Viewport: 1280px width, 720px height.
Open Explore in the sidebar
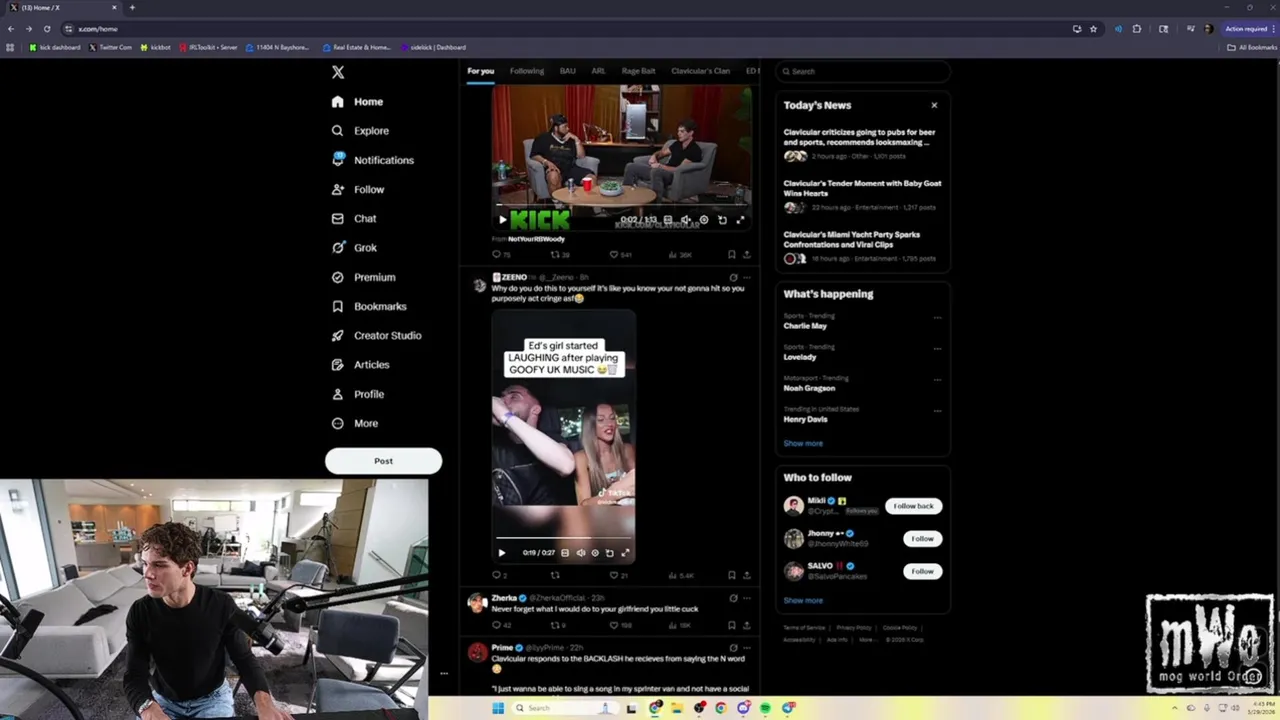360,131
